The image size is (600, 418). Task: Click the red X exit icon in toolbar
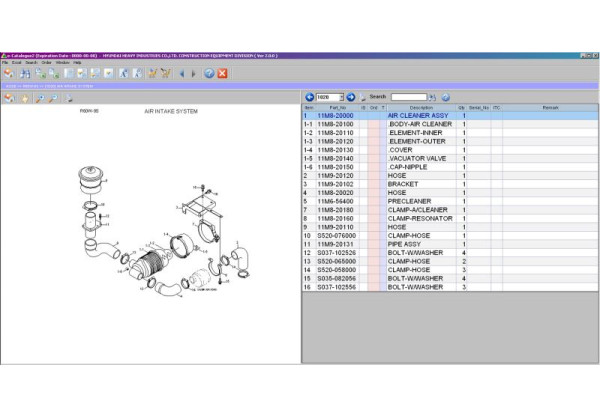(x=222, y=73)
